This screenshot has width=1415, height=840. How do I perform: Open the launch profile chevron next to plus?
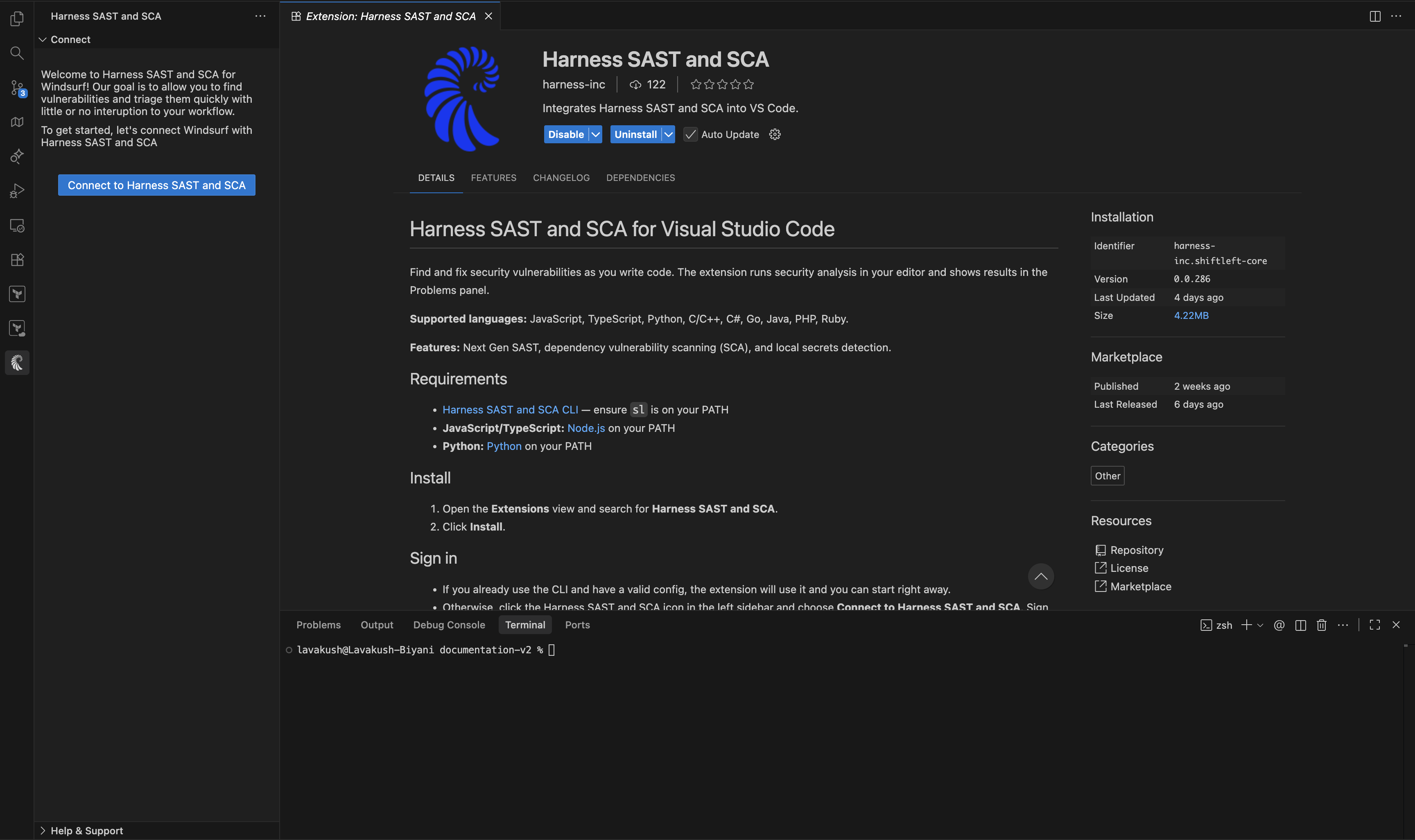[1260, 624]
